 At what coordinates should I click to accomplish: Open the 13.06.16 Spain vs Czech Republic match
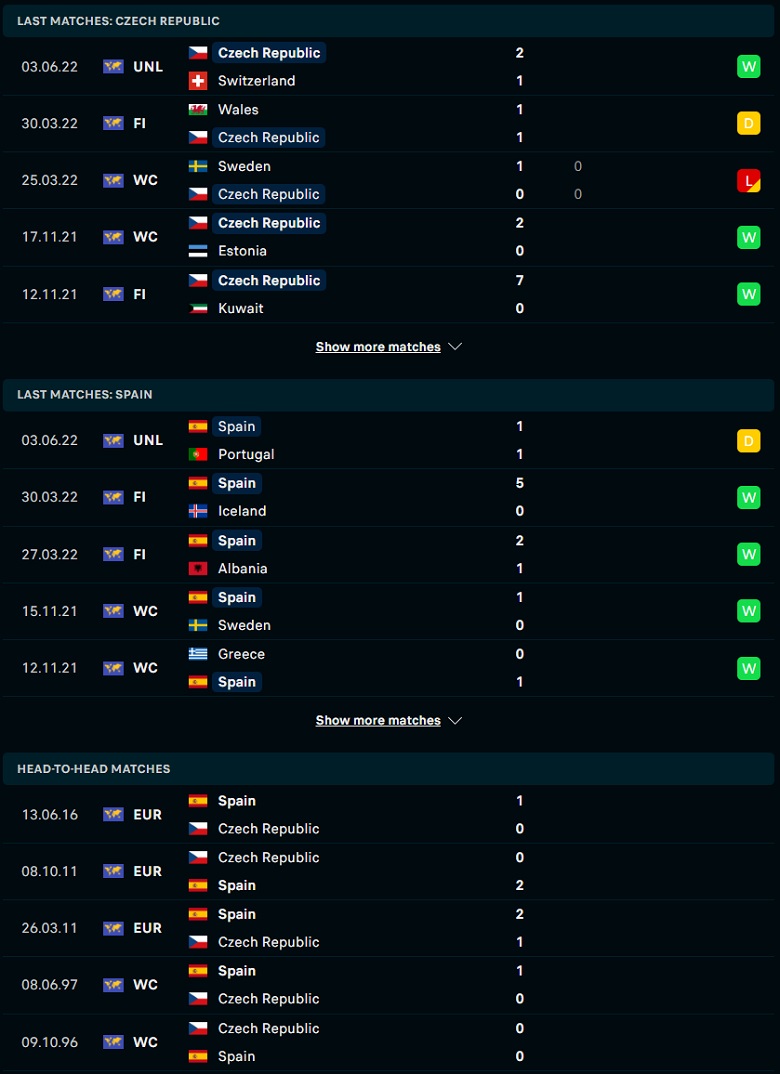389,814
